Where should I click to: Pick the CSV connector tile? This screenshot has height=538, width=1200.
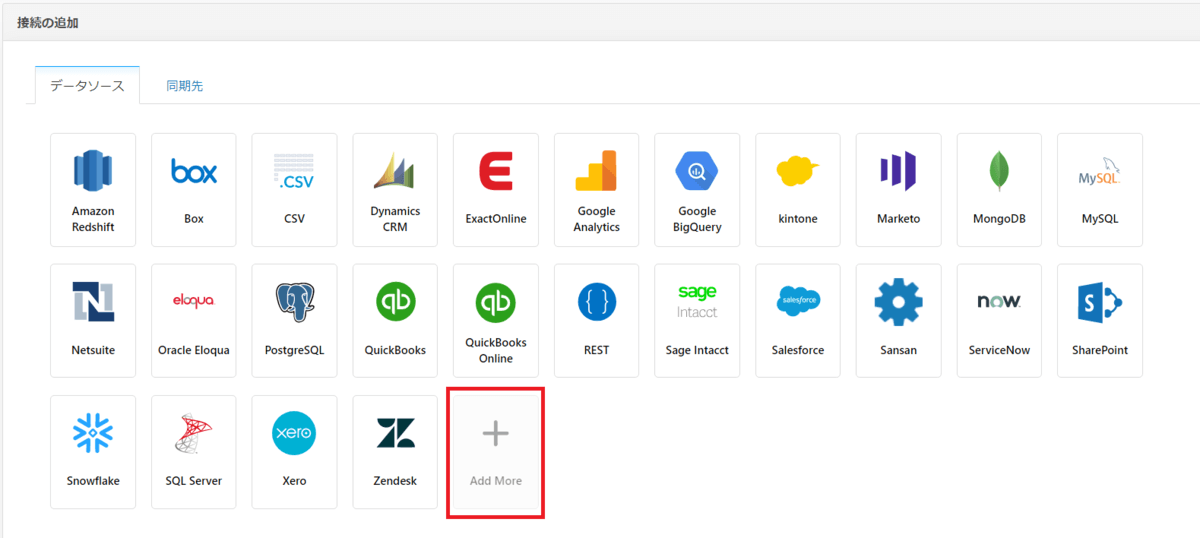tap(294, 189)
